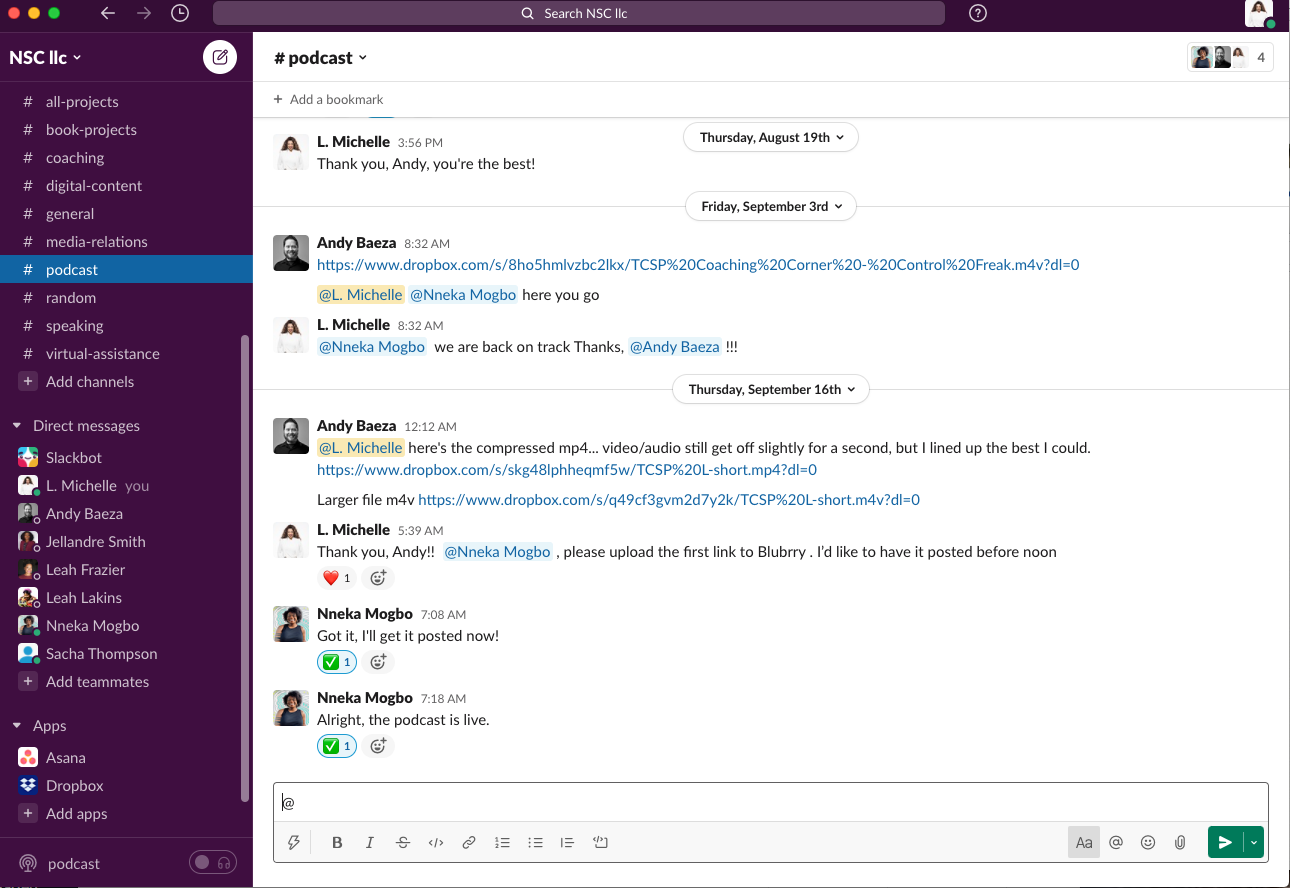1290x888 pixels.
Task: Toggle the podcast huddle headphones switch
Action: tap(213, 863)
